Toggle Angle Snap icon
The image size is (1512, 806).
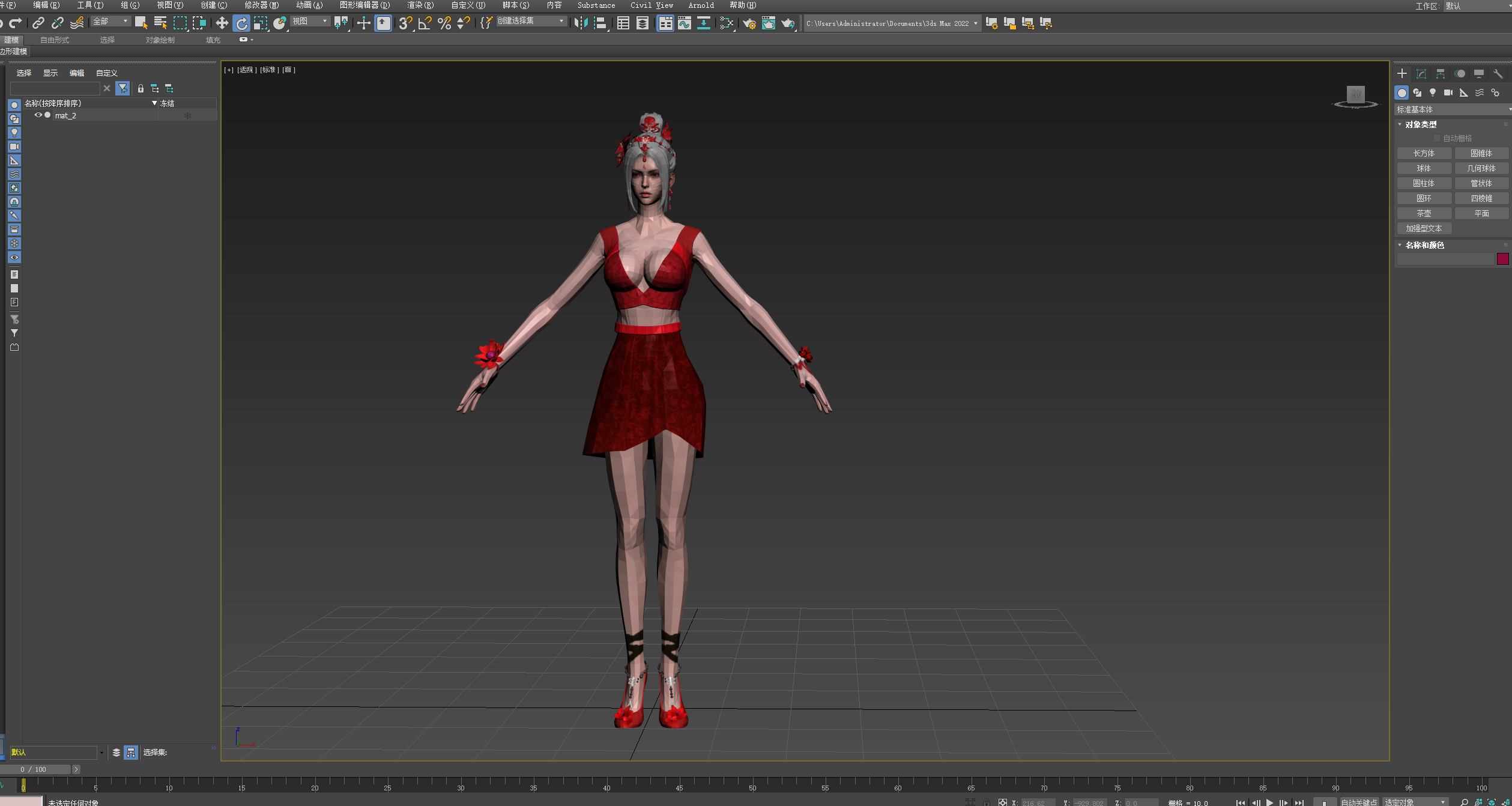(x=425, y=23)
